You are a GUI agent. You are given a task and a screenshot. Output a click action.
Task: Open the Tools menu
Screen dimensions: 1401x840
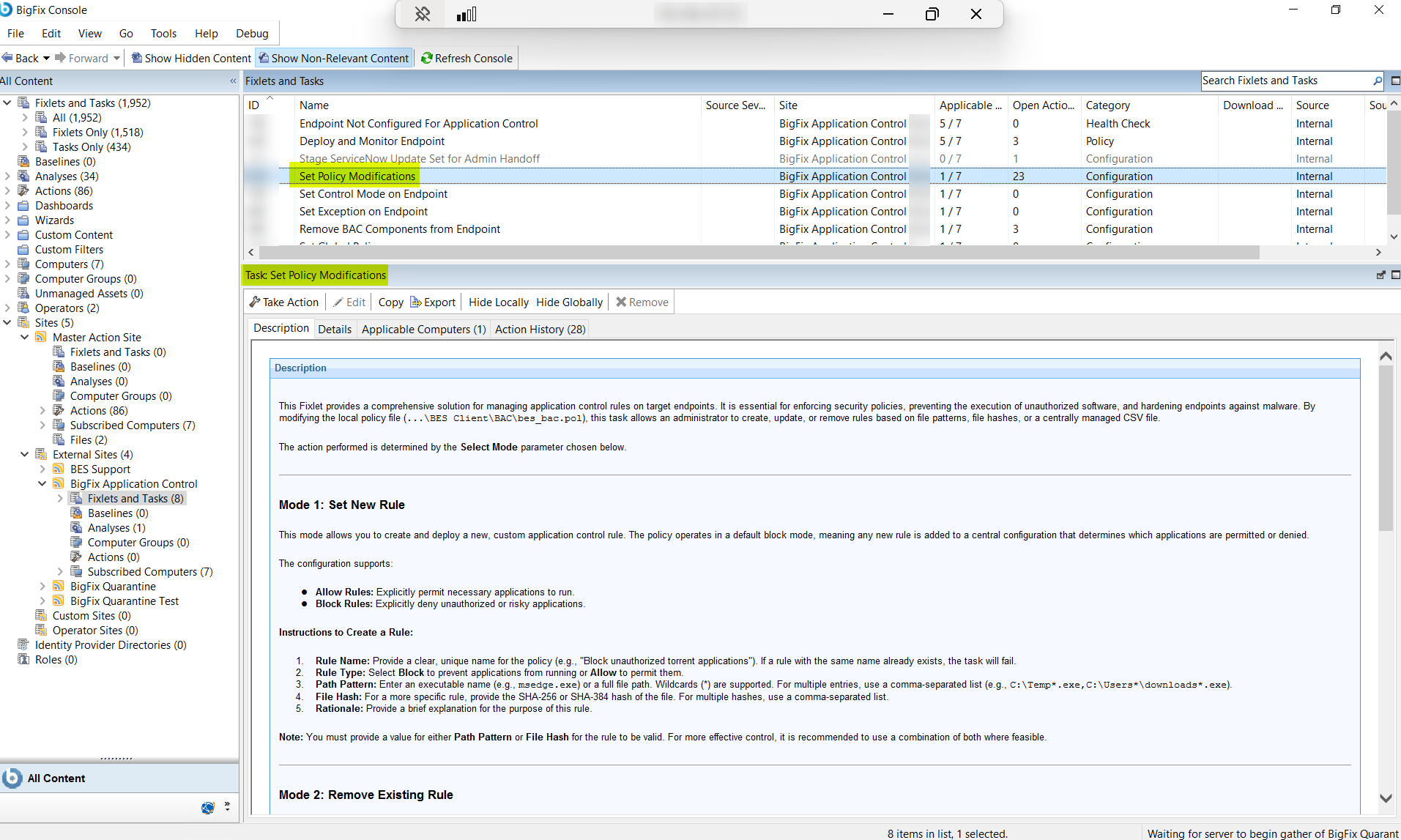coord(163,33)
